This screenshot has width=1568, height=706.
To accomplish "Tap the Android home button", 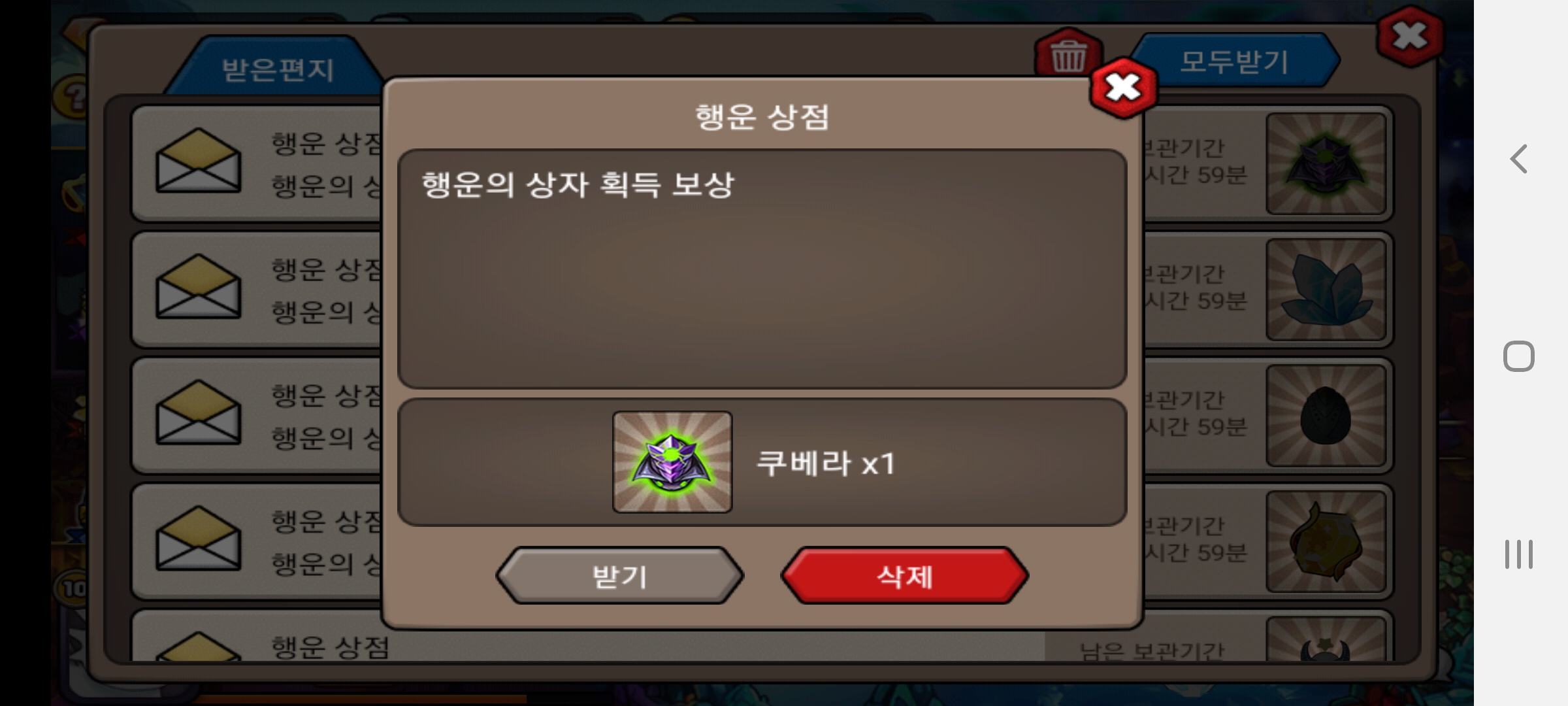I will pyautogui.click(x=1518, y=356).
